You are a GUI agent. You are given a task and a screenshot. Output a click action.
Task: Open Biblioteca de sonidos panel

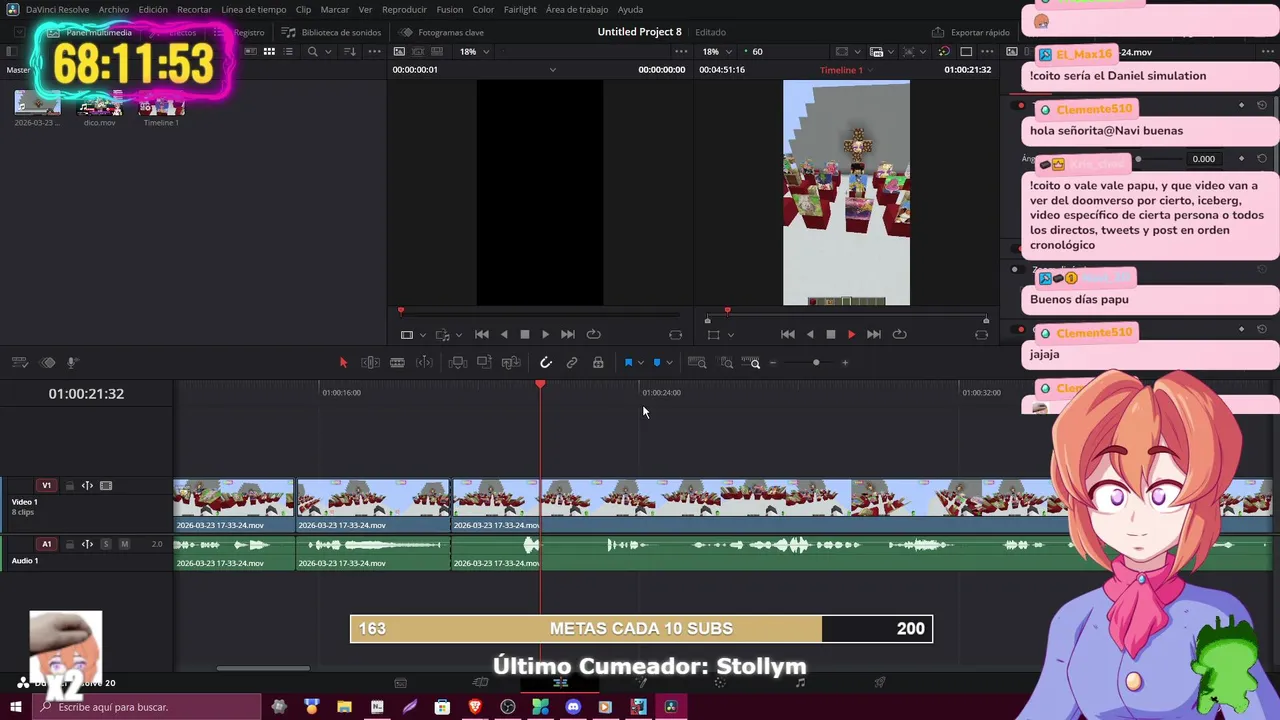(331, 32)
